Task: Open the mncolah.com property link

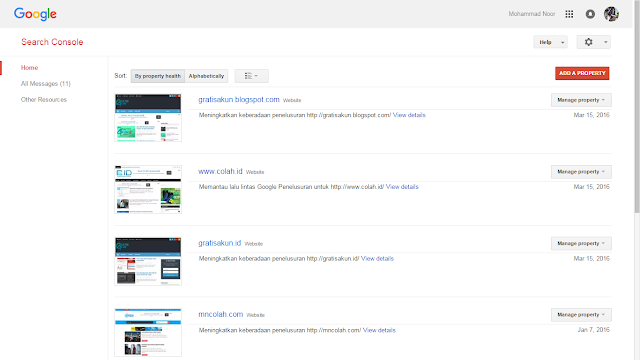Action: click(x=220, y=314)
